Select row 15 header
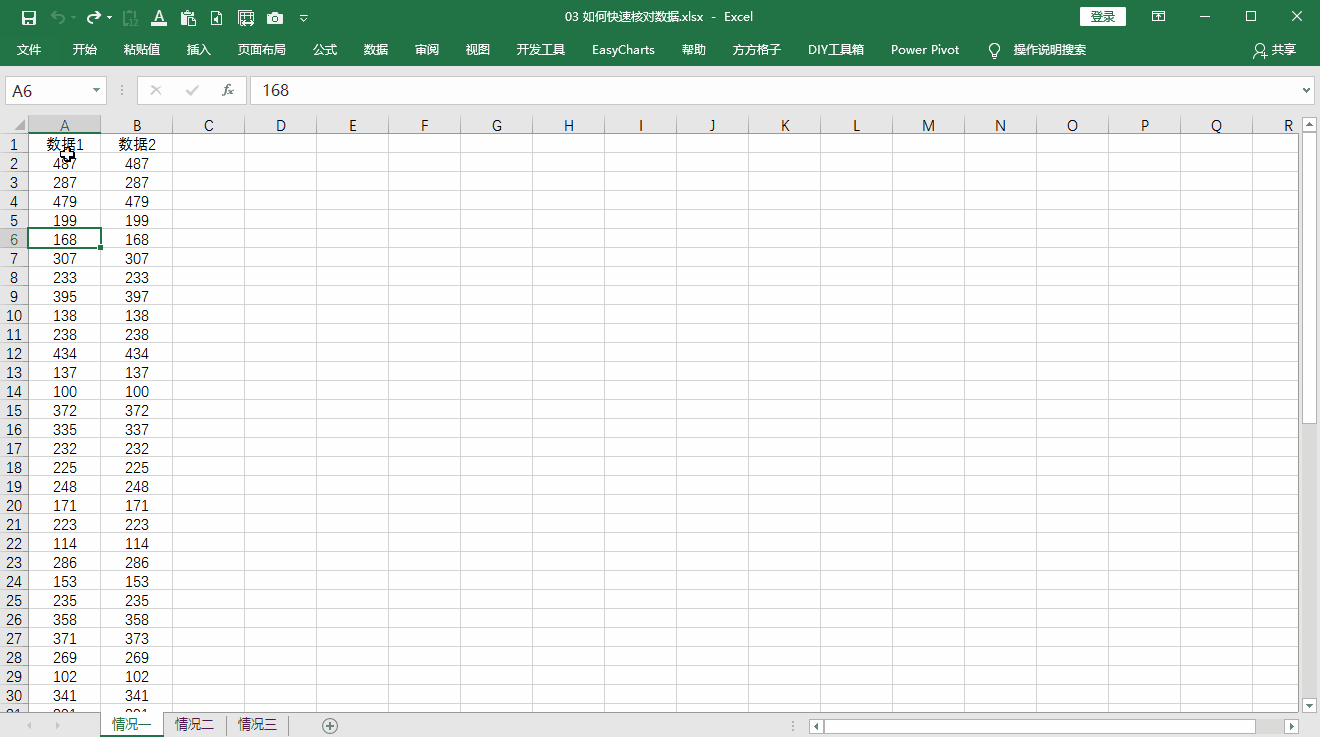This screenshot has width=1320, height=737. [14, 411]
